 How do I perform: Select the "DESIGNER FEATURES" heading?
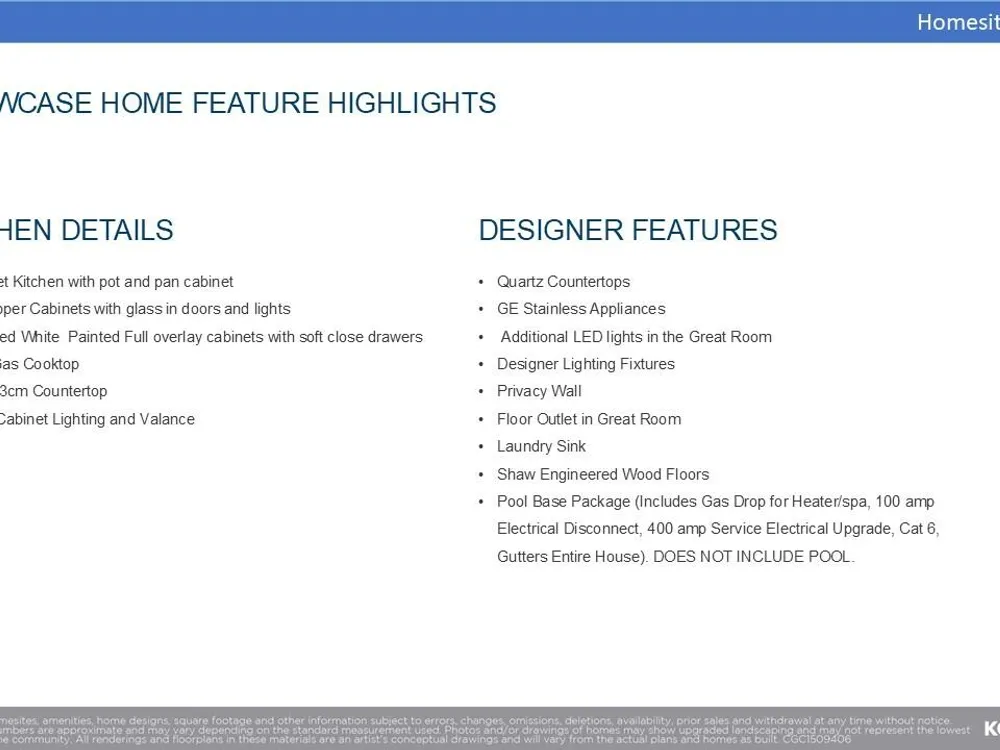(x=628, y=230)
